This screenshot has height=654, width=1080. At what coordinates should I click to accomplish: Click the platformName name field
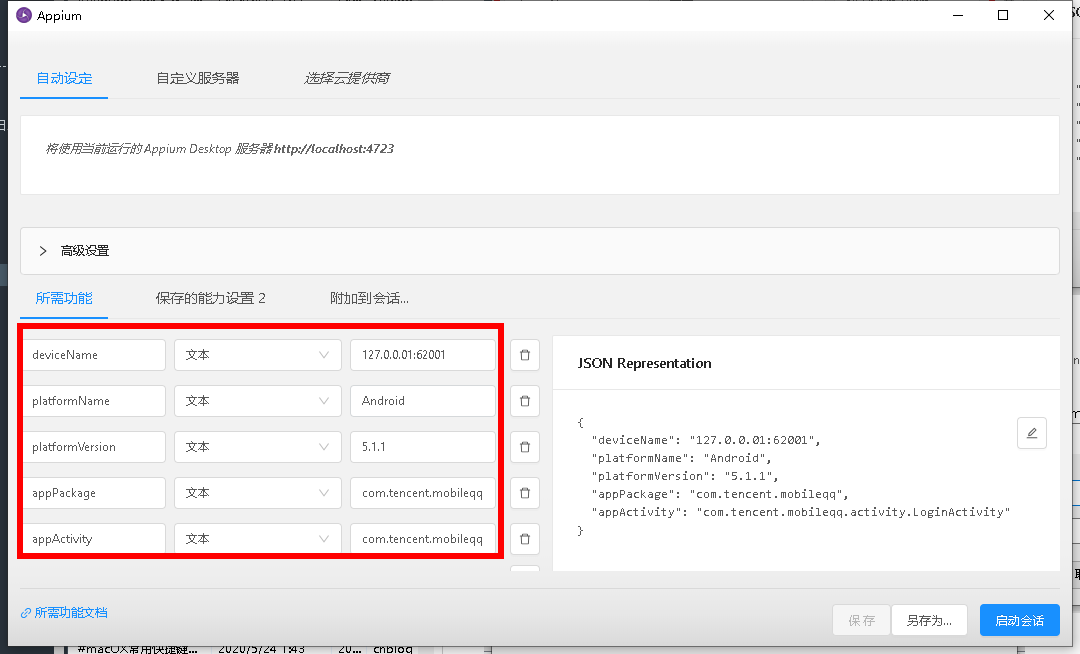[94, 401]
